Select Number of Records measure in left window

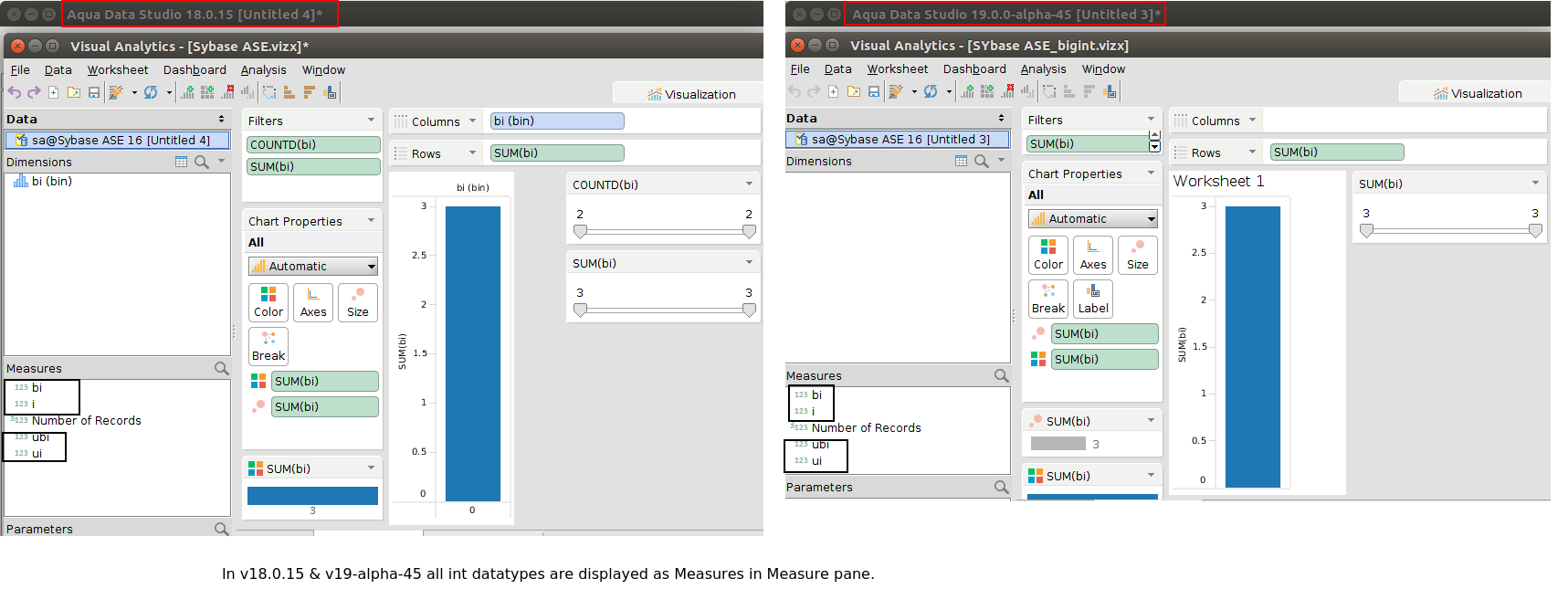point(76,420)
